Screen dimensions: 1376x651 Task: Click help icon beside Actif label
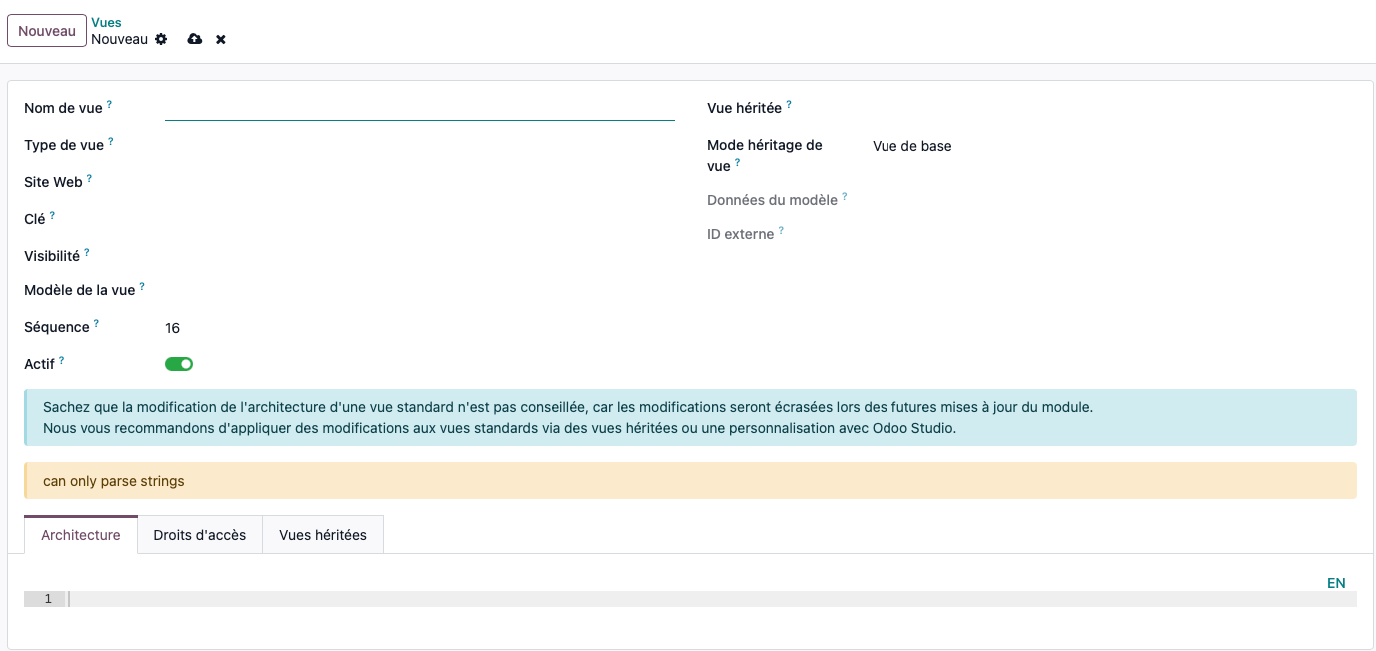[x=62, y=360]
